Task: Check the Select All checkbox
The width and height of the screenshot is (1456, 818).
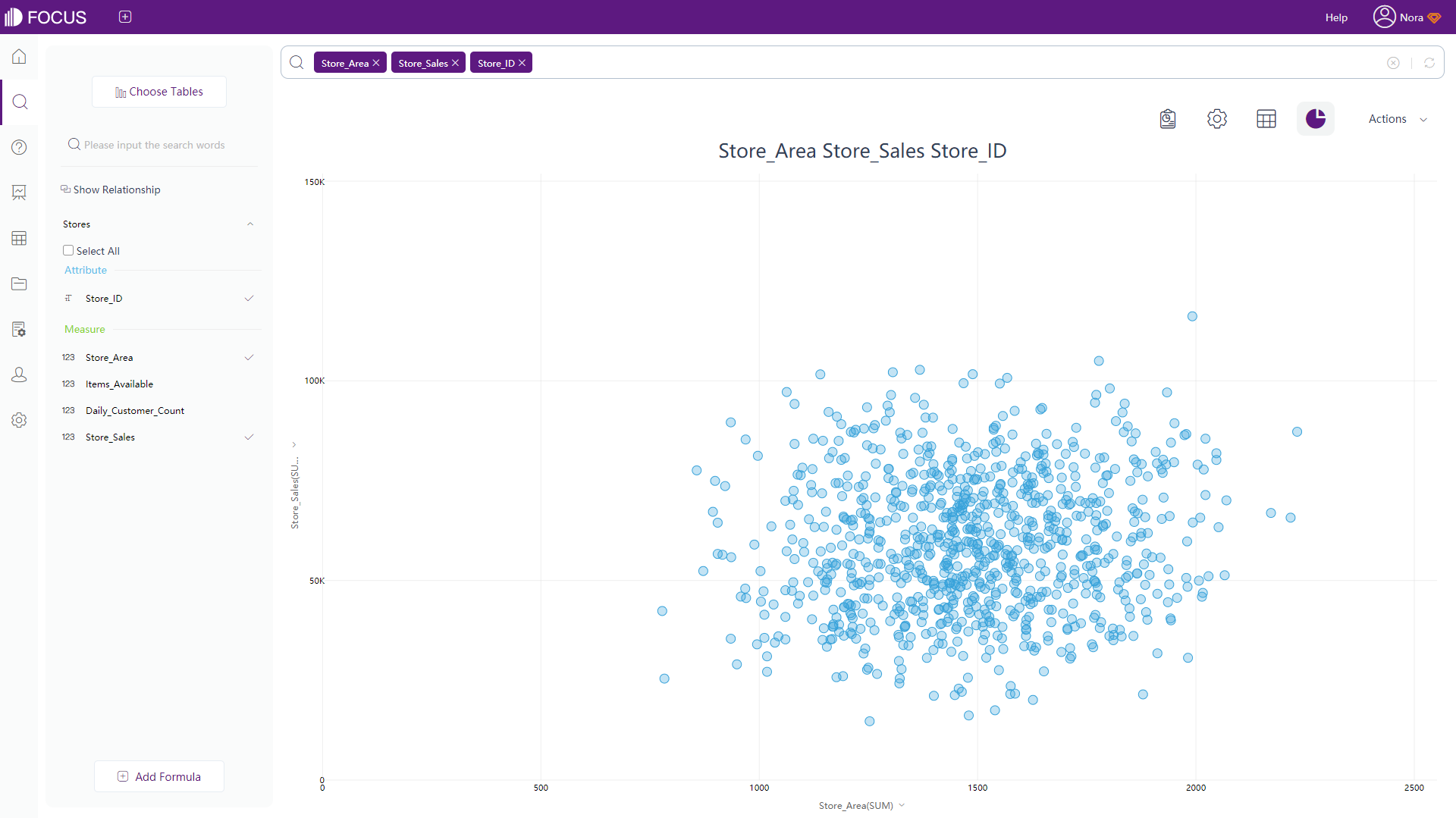Action: (x=68, y=250)
